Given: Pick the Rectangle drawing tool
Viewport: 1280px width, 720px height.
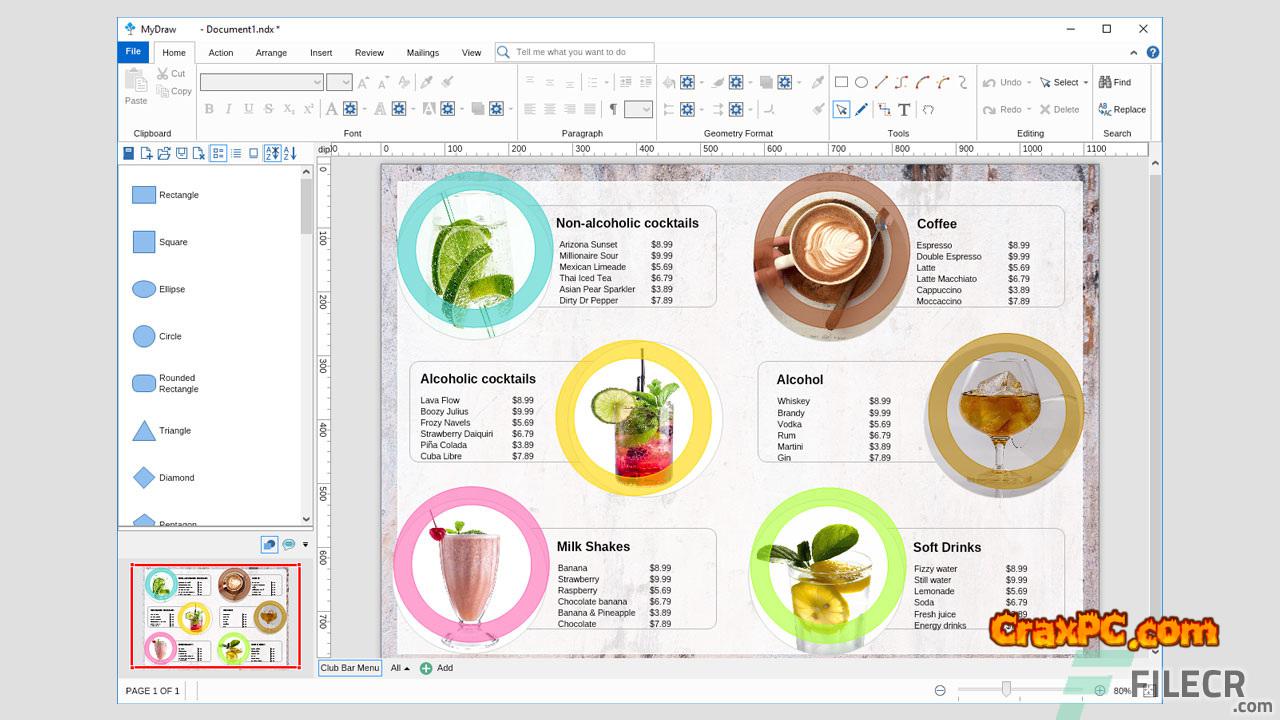Looking at the screenshot, I should 841,83.
